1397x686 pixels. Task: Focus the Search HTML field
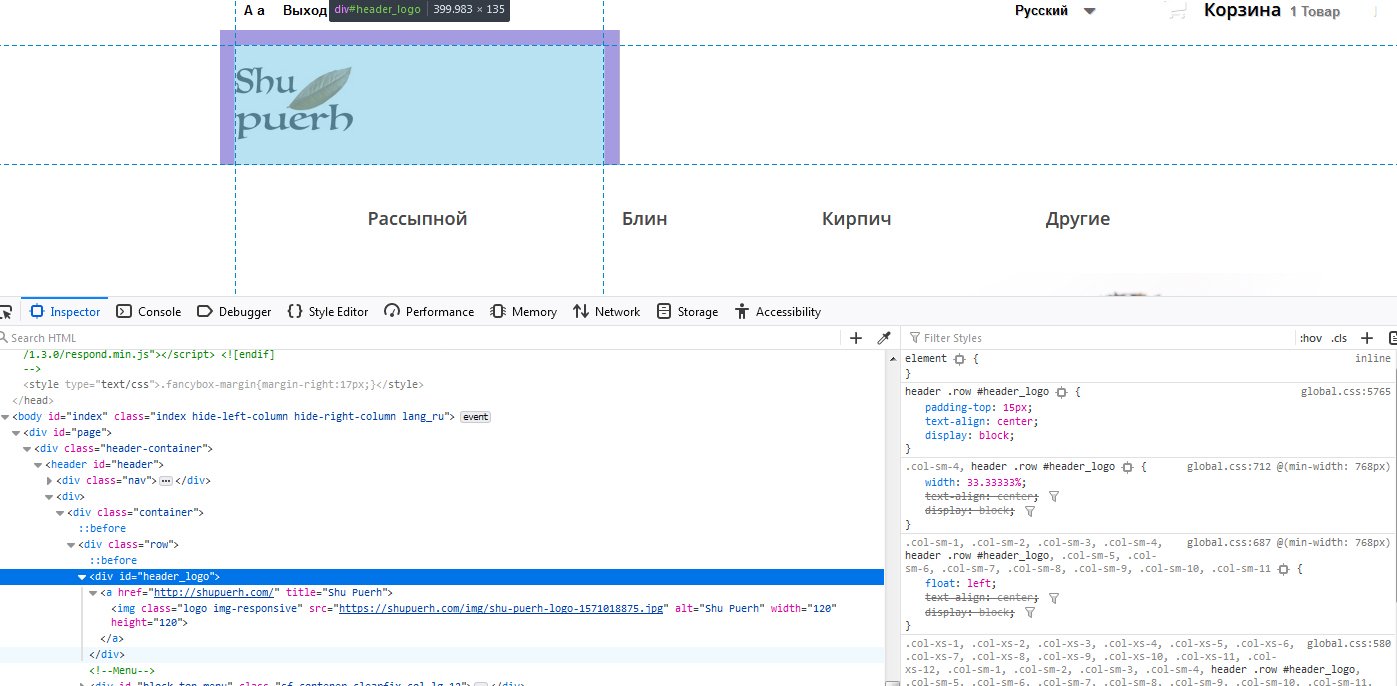pos(420,338)
